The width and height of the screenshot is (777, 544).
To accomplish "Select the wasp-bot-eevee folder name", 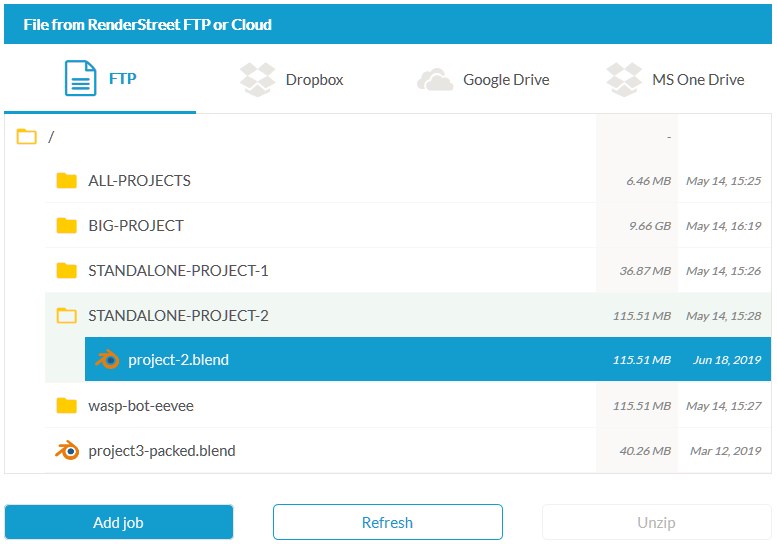I will click(141, 405).
